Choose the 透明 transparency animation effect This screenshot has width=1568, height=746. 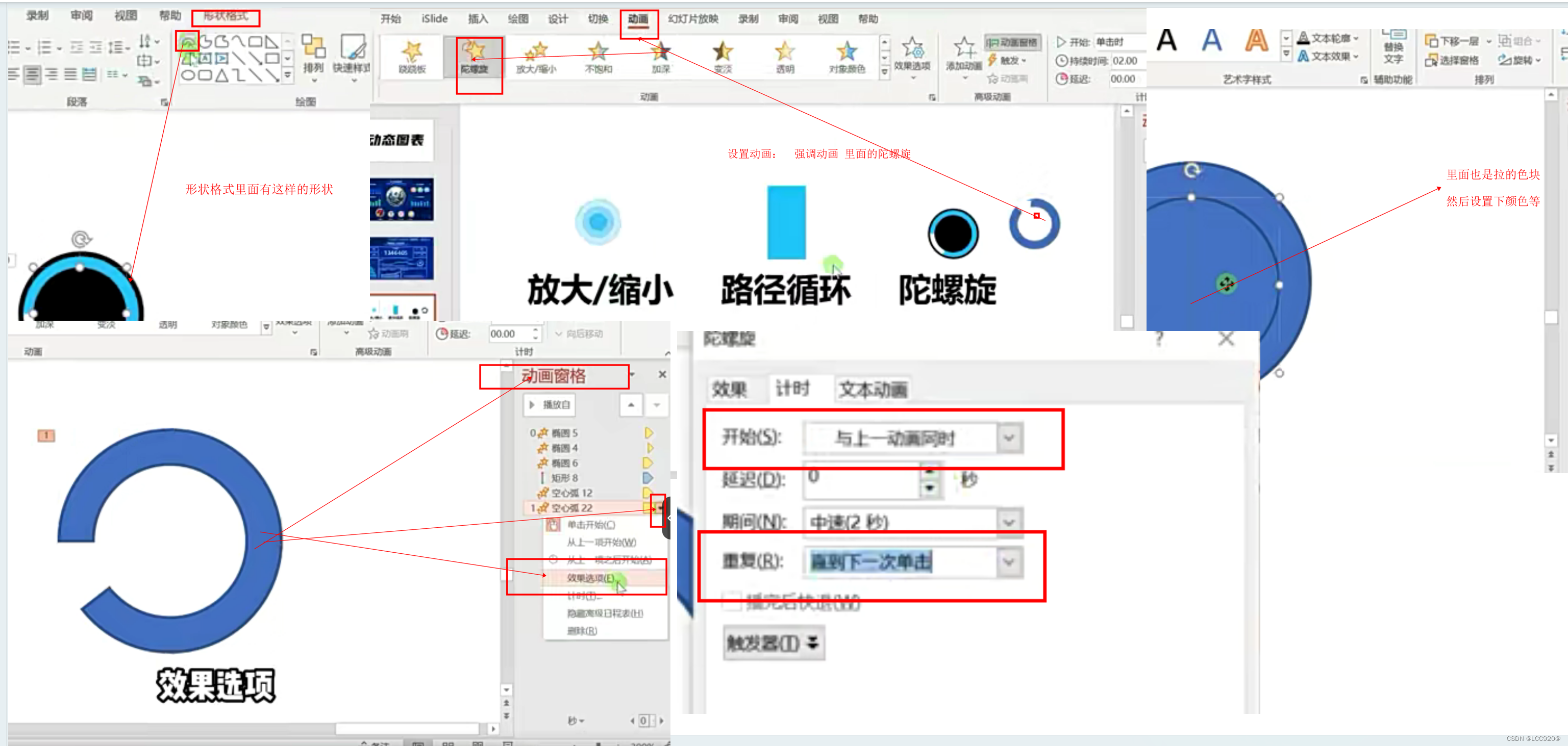(x=785, y=55)
